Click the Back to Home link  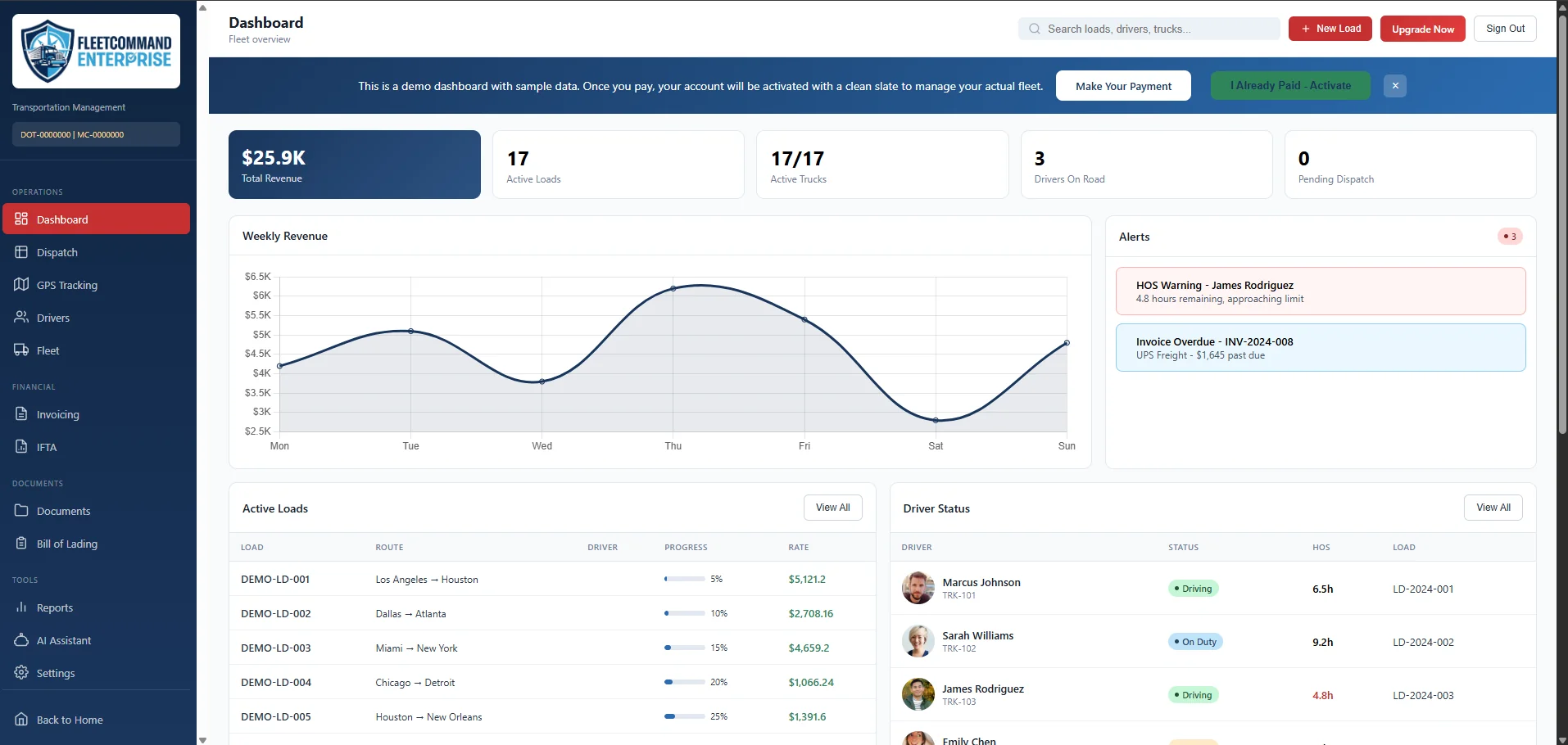coord(96,720)
